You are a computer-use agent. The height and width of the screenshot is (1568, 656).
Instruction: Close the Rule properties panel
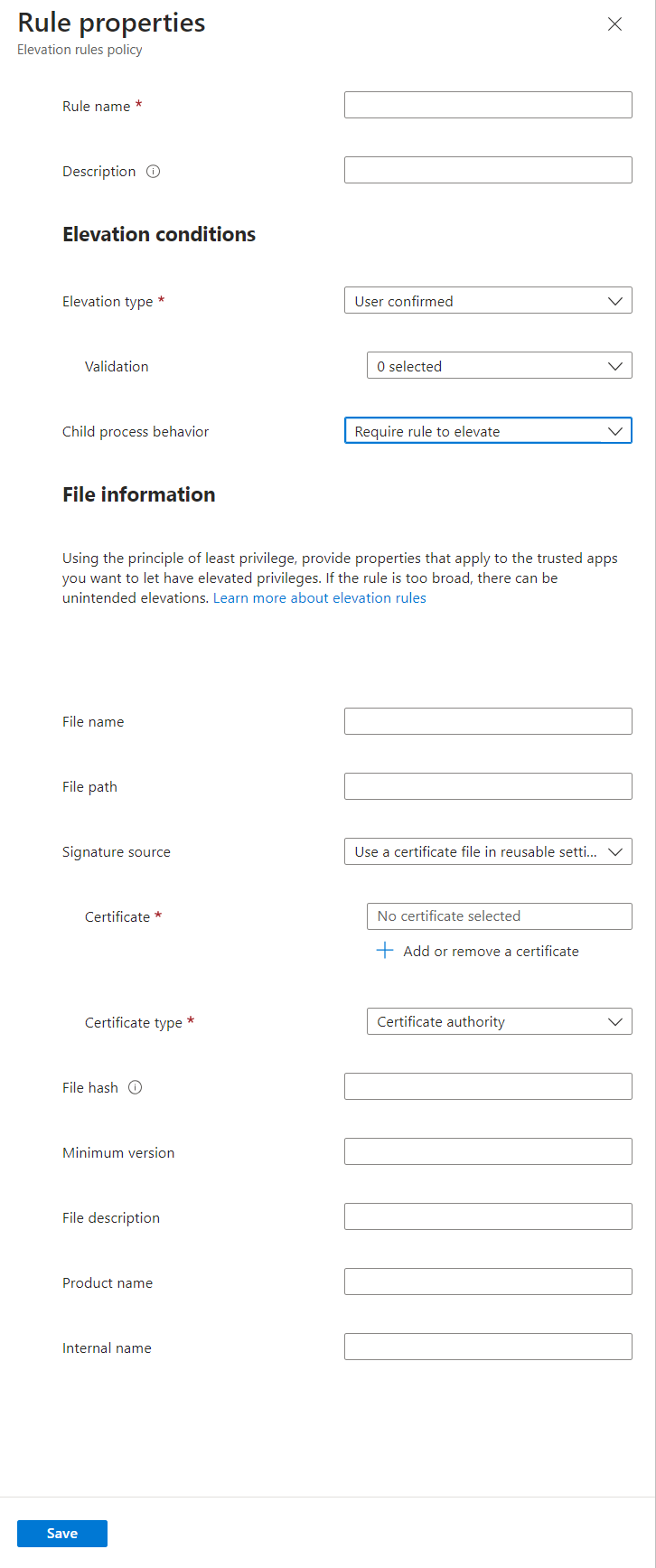[614, 24]
